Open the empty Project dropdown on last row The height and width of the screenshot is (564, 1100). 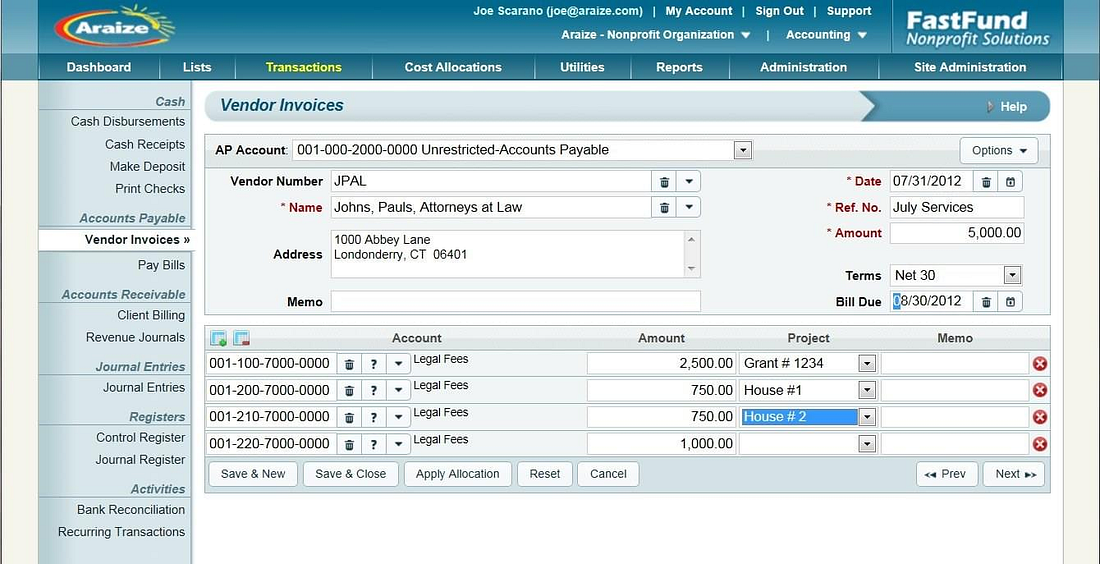pos(868,444)
